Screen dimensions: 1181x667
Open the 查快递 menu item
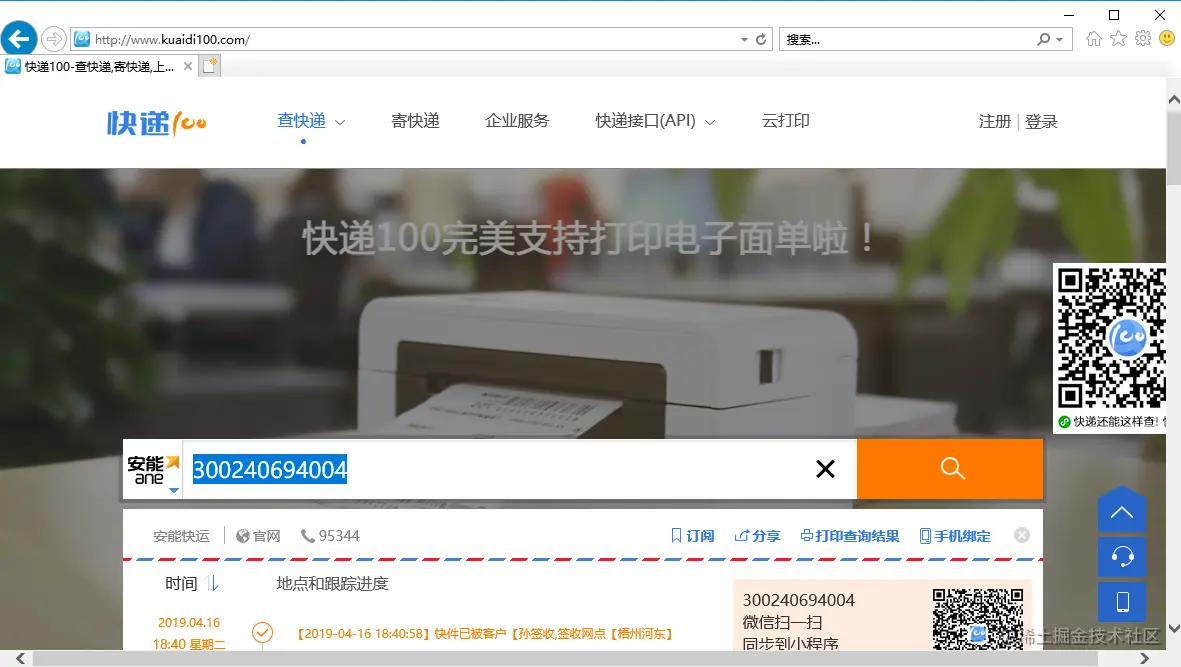pos(301,120)
